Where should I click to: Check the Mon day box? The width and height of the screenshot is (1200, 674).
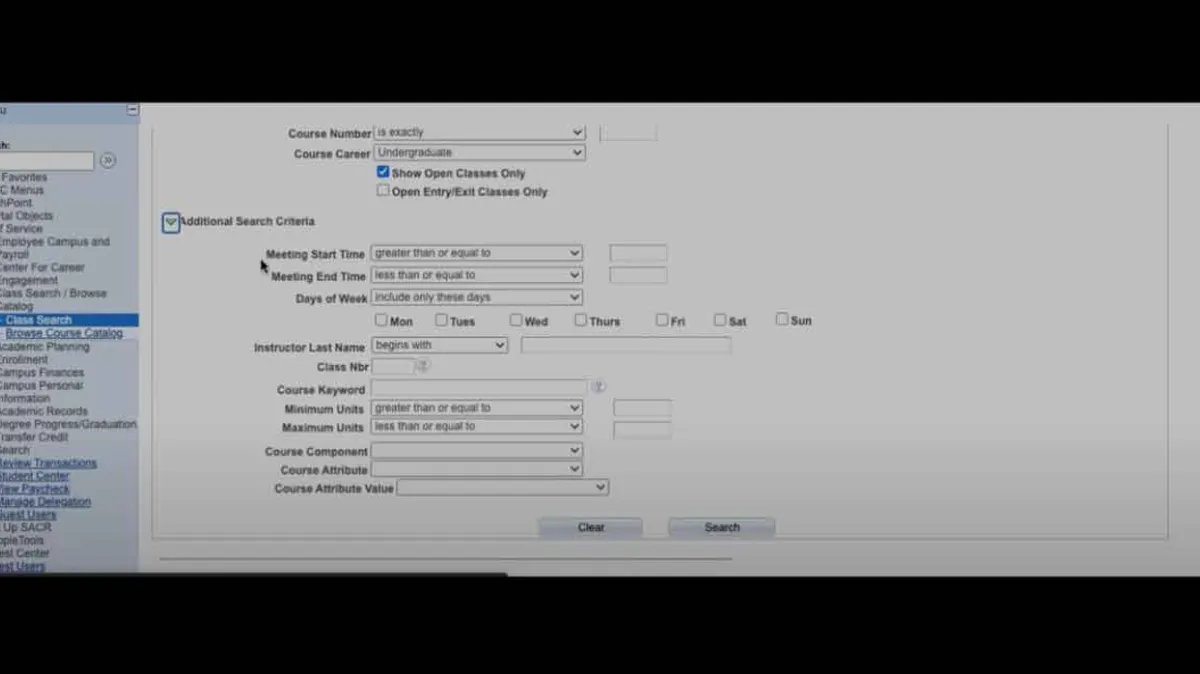[x=381, y=320]
